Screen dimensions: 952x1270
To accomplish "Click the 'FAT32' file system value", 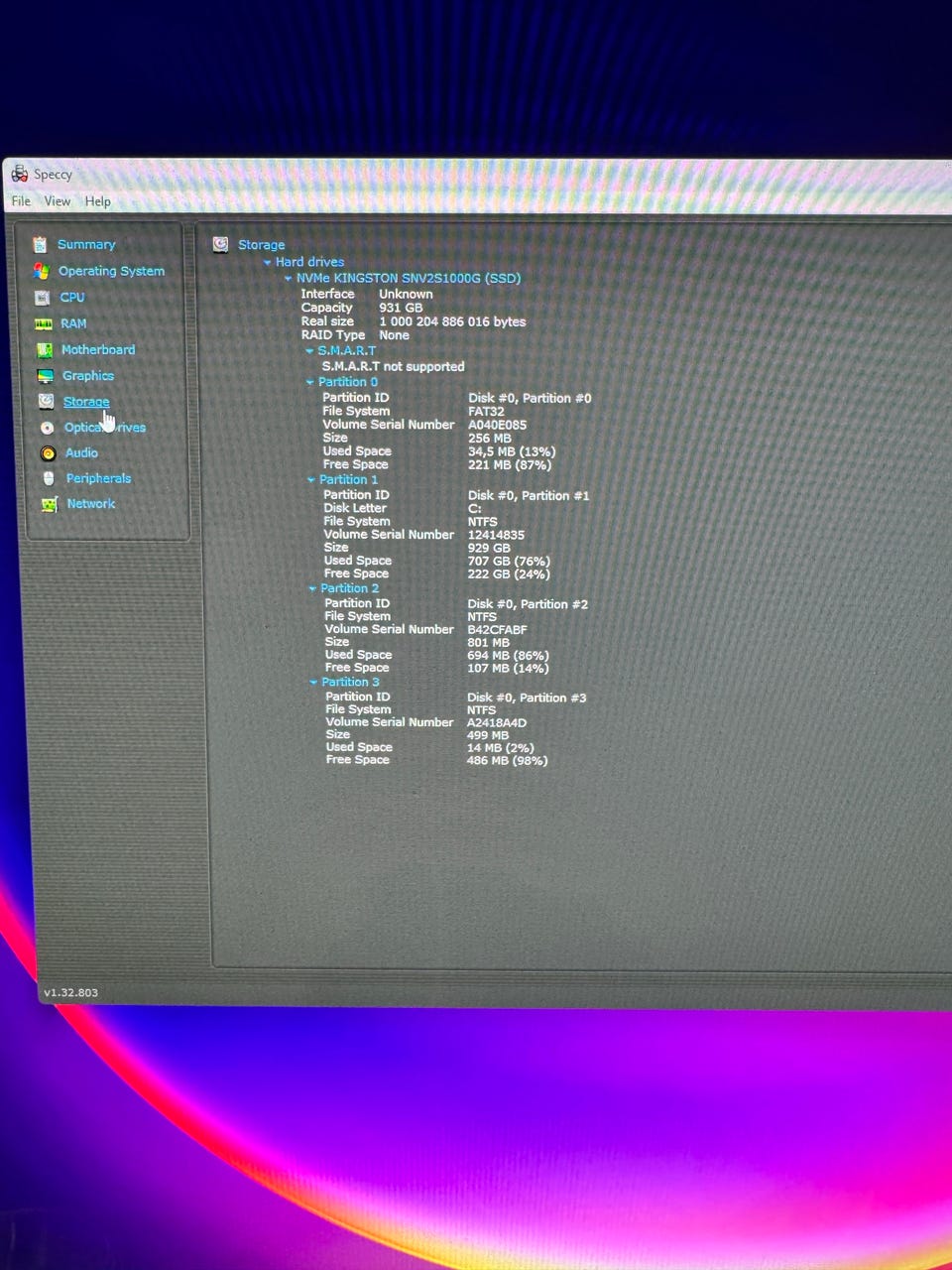I will [486, 412].
